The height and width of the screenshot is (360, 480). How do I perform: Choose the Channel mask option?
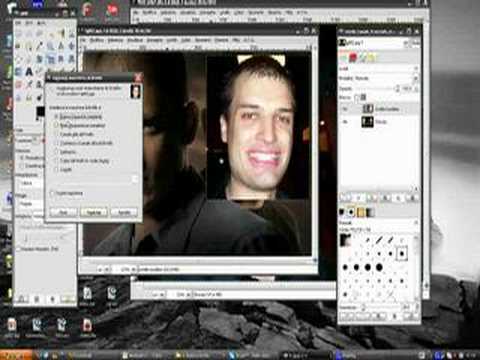pos(63,169)
